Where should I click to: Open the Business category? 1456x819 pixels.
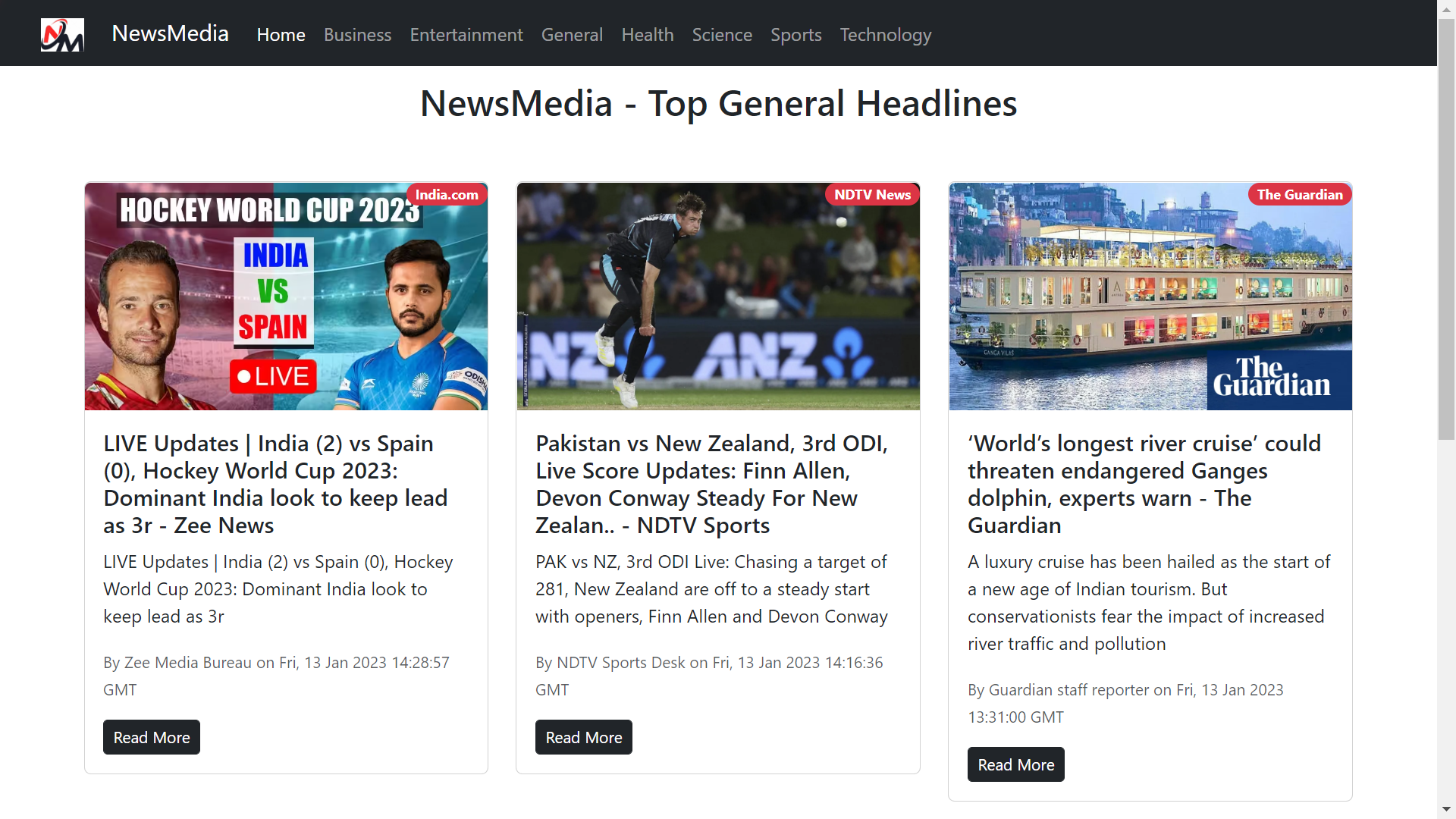(x=357, y=35)
